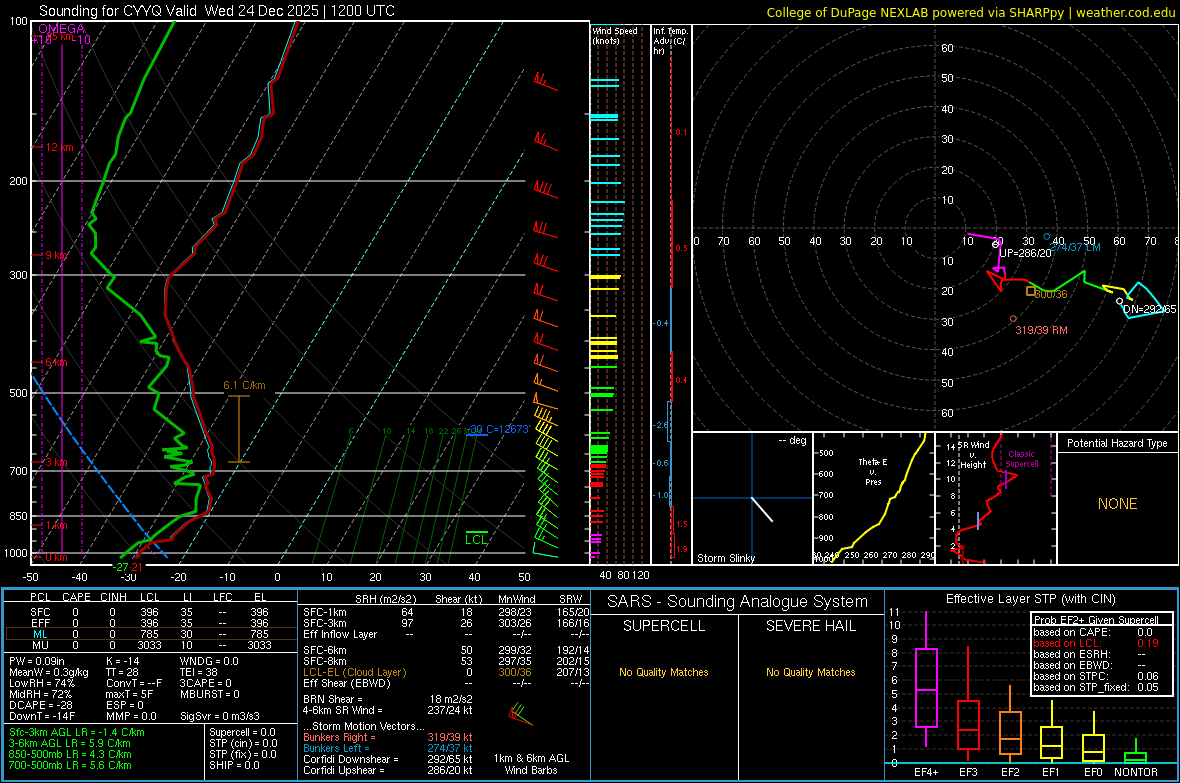Click the orange 300/36 mean wind label
The height and width of the screenshot is (783, 1180).
1051,294
